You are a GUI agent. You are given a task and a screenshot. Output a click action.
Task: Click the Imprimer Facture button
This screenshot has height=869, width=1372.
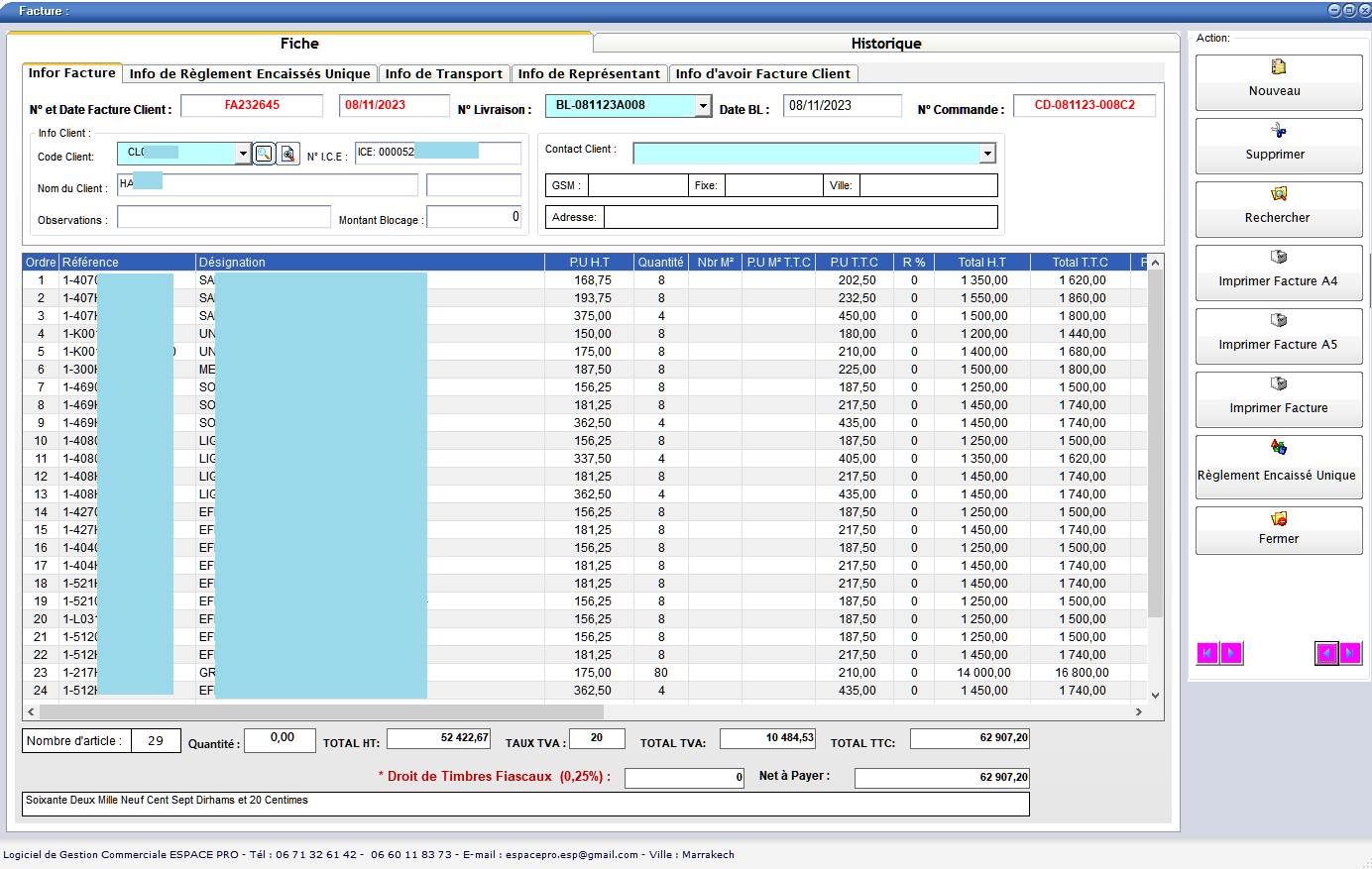pyautogui.click(x=1279, y=400)
